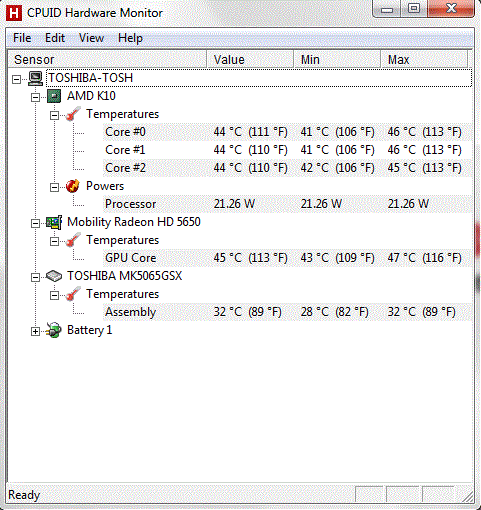
Task: Click Assembly value 32 °C (89 °F)
Action: pos(248,312)
